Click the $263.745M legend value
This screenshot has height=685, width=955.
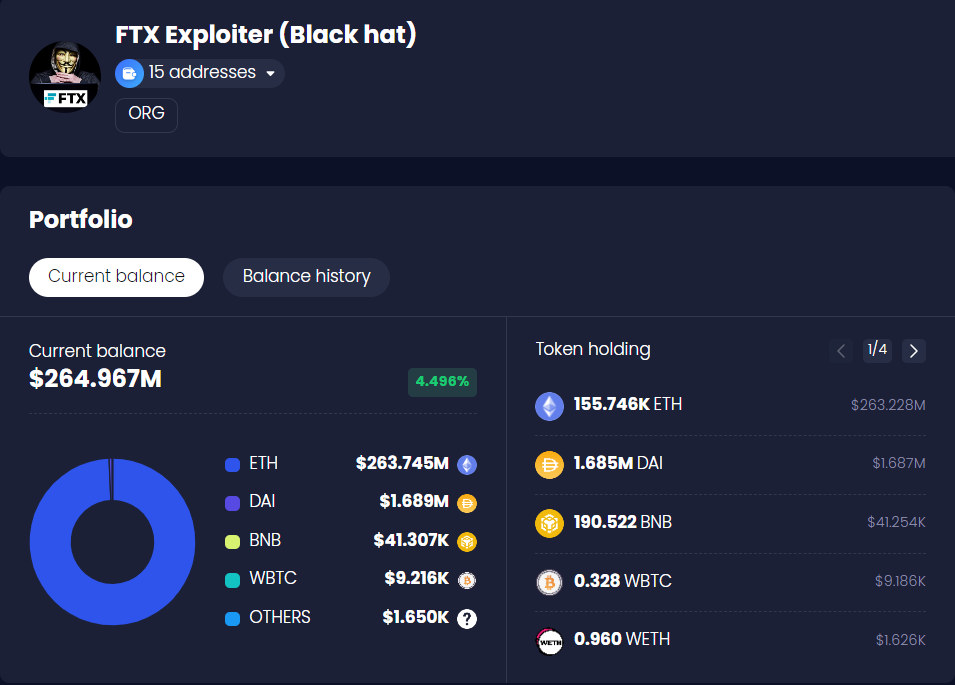[x=403, y=463]
